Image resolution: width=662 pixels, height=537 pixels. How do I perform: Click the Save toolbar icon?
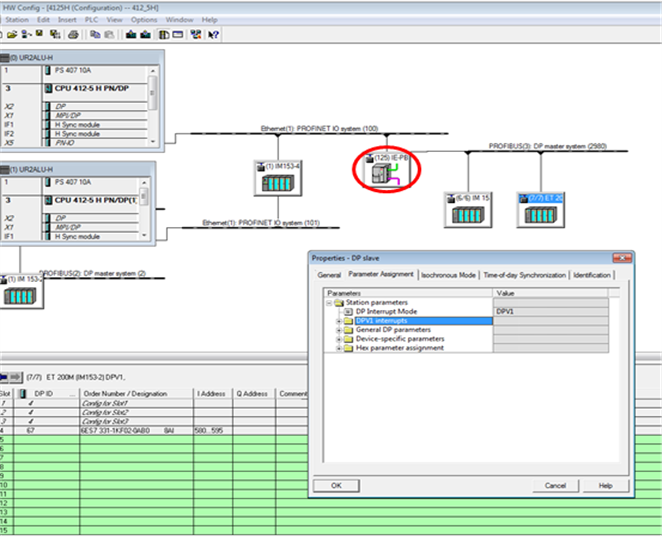pos(40,34)
